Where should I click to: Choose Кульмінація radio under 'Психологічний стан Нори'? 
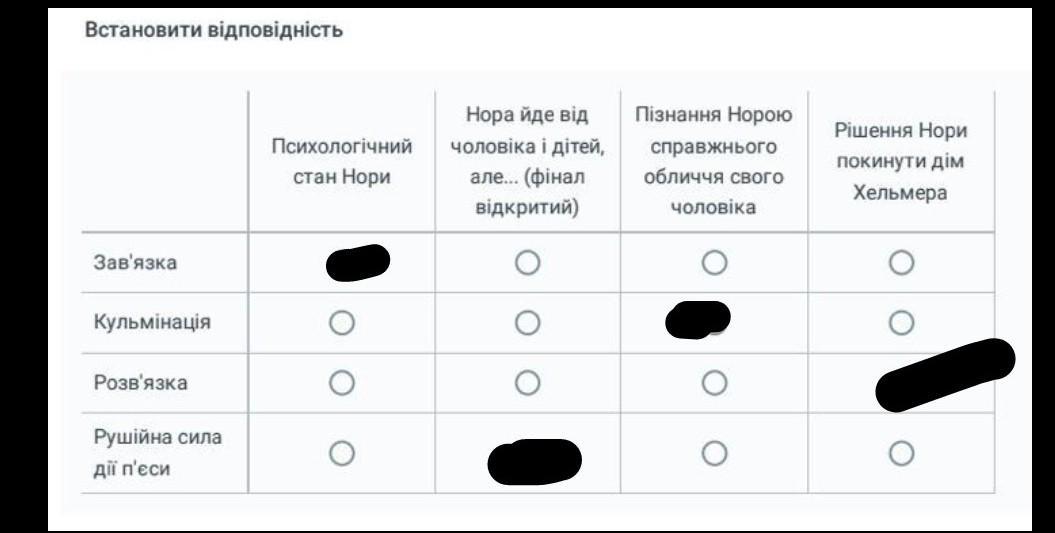[342, 323]
